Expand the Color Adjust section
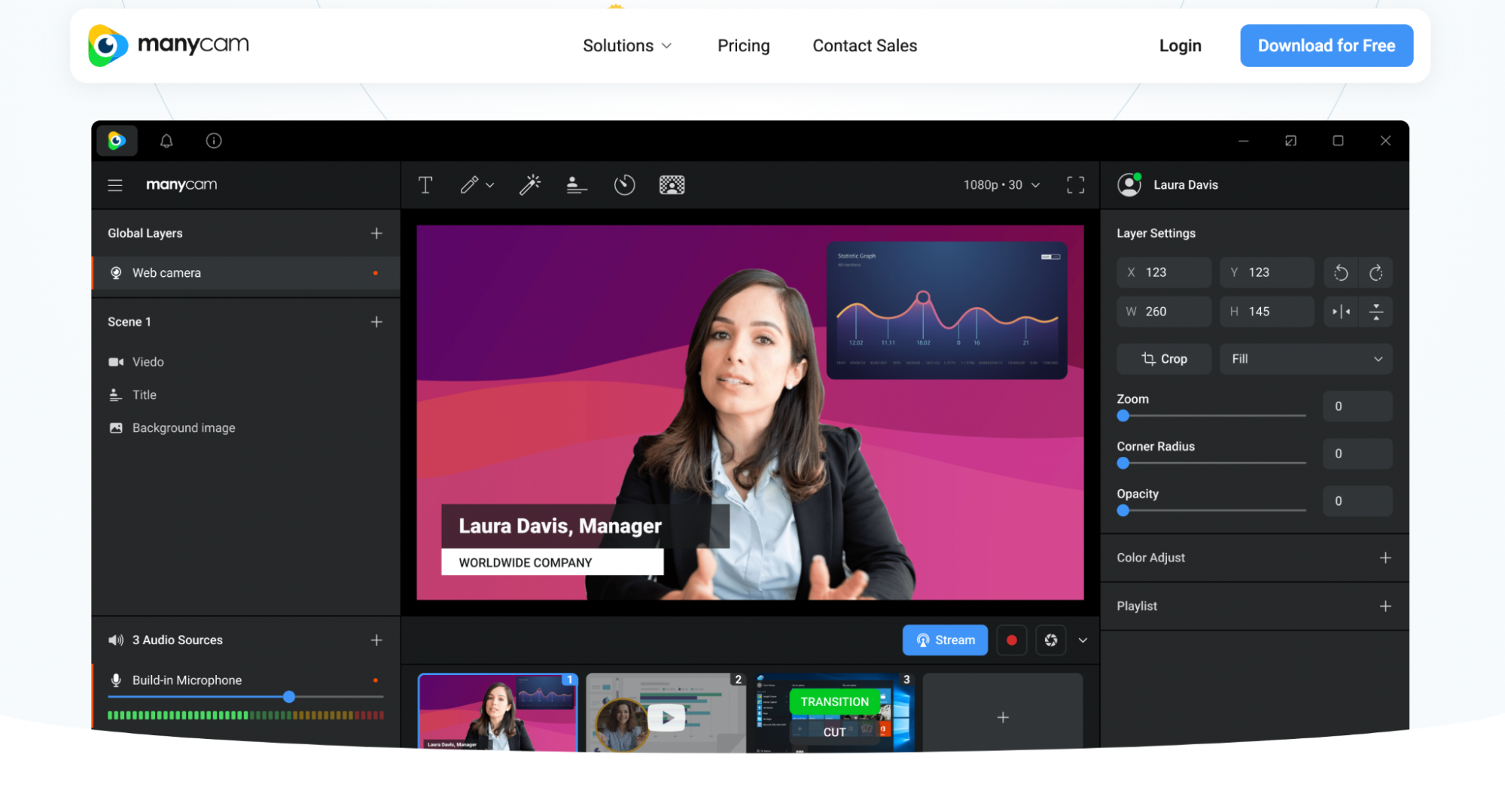Image resolution: width=1505 pixels, height=812 pixels. [x=1385, y=558]
